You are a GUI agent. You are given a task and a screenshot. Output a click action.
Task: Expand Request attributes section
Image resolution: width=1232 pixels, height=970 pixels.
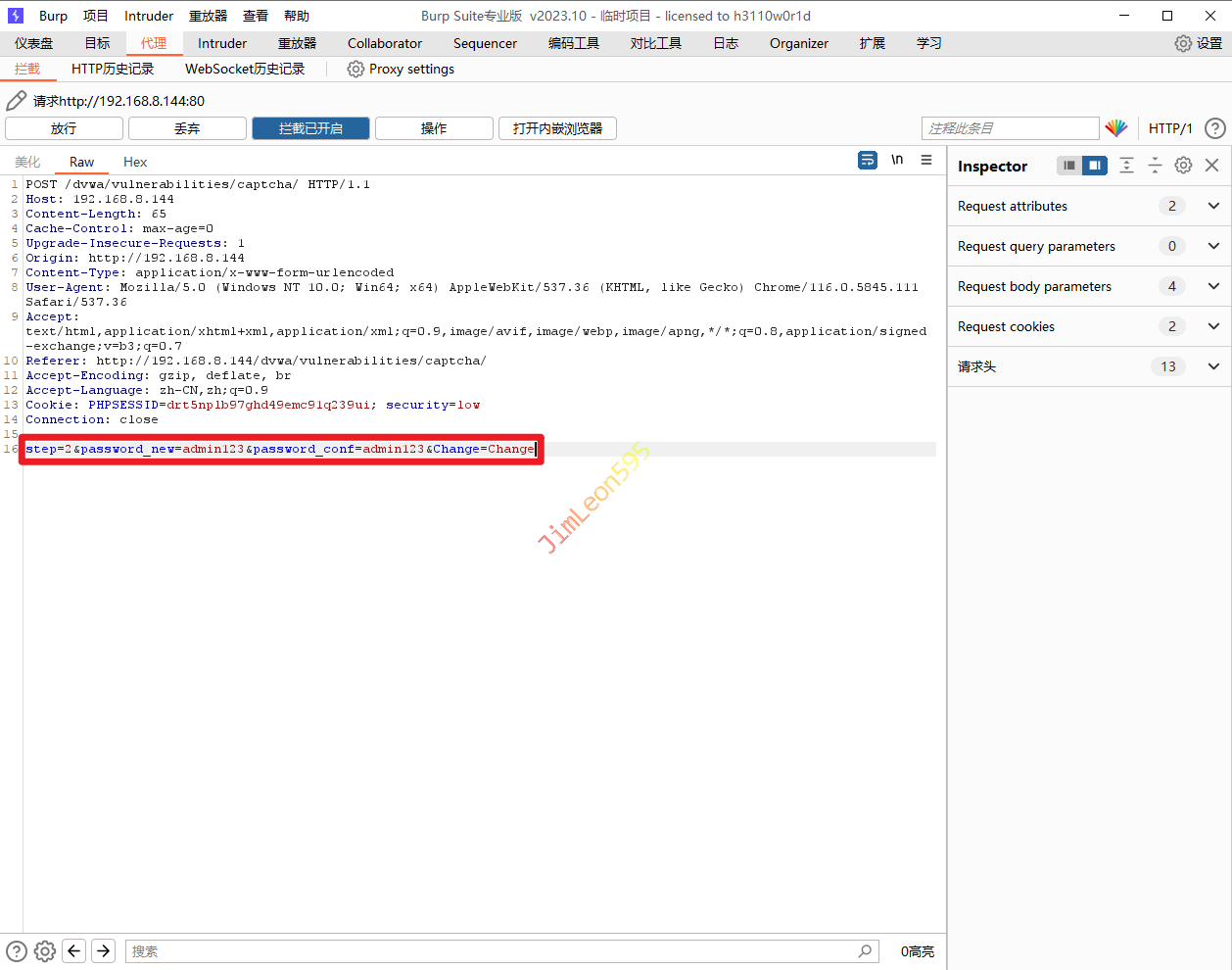coord(1213,206)
